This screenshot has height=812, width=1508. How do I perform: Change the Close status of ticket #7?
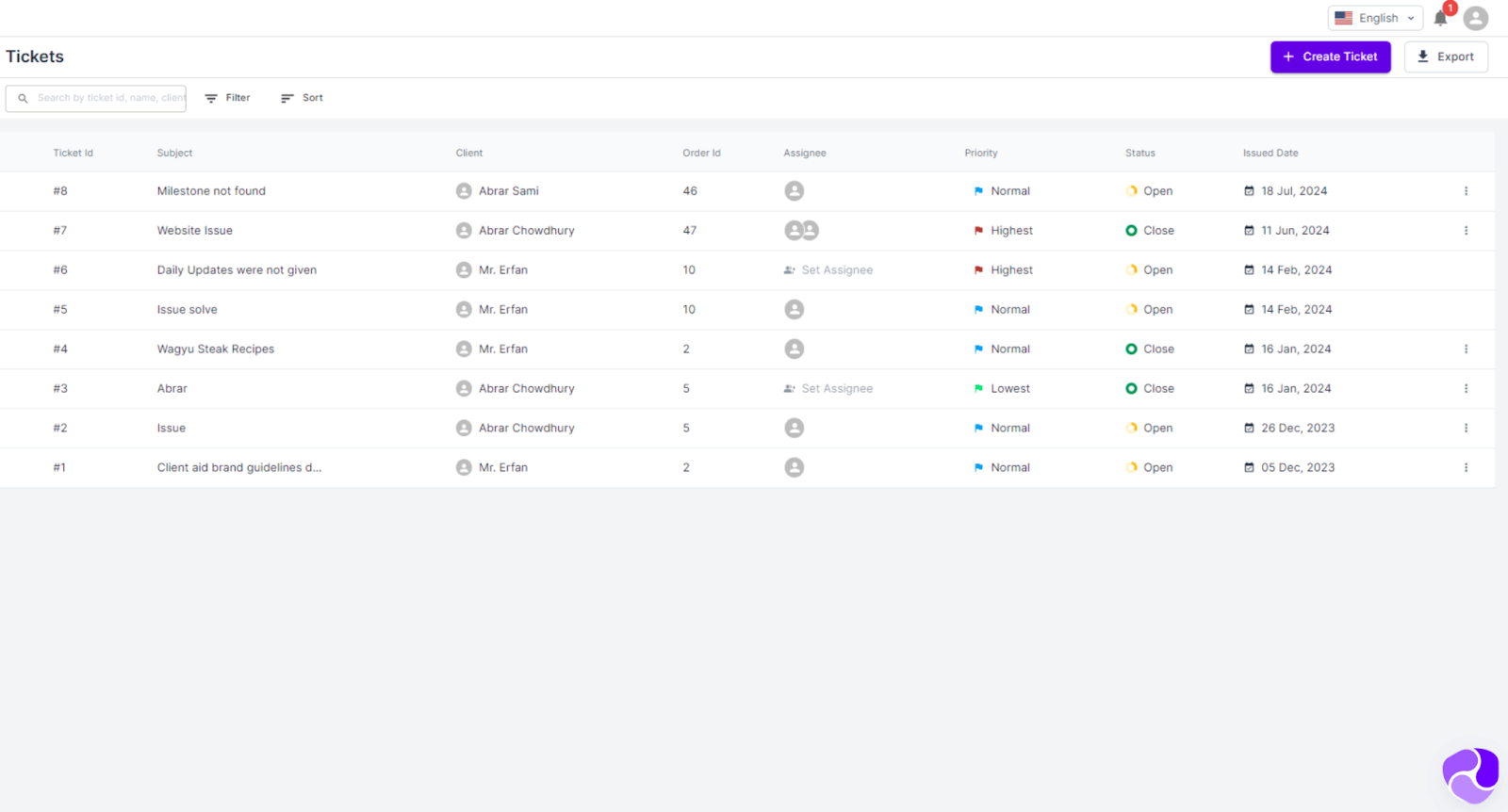click(1150, 231)
